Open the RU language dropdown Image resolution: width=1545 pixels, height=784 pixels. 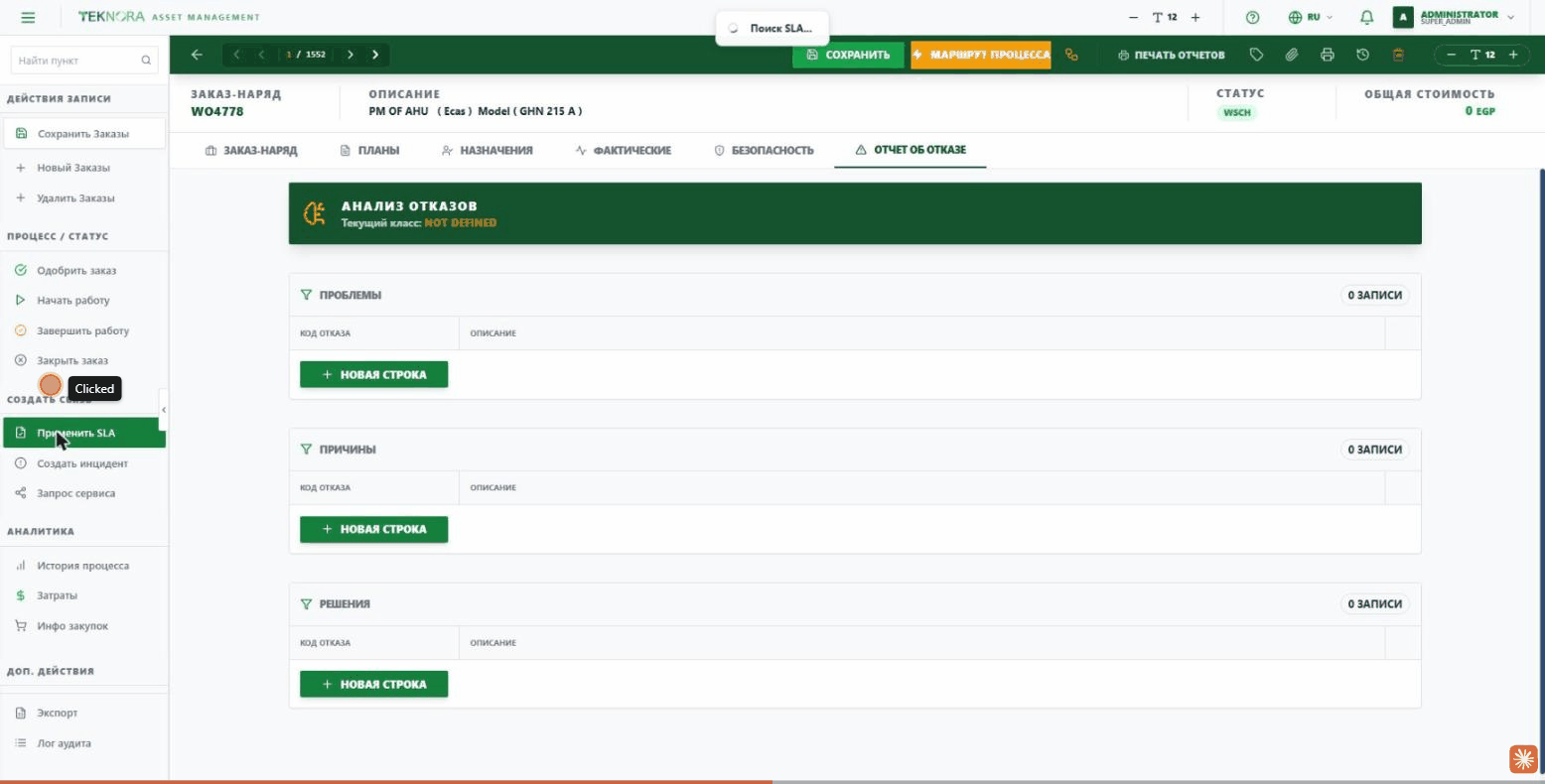click(x=1311, y=18)
